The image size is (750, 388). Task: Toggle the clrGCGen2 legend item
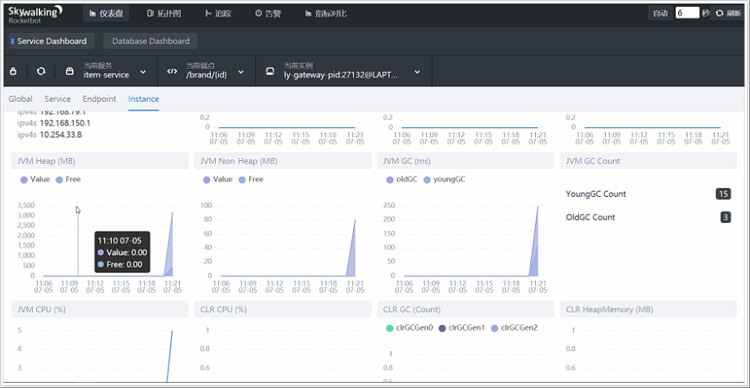tap(514, 328)
